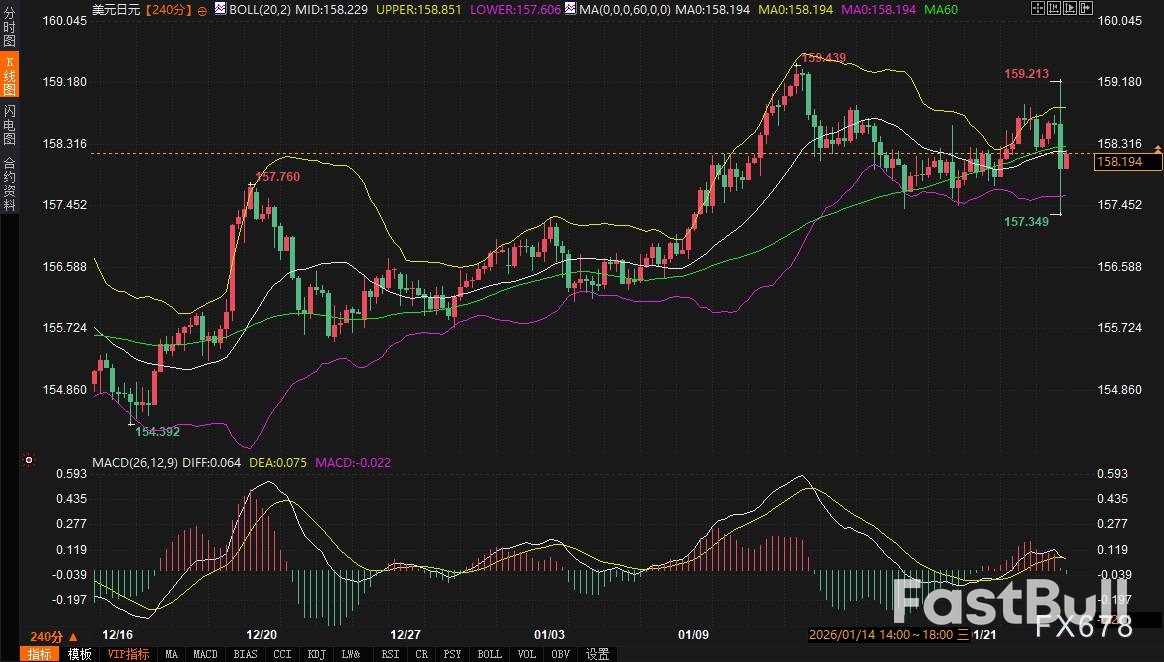Select the 指标 indicators tab
The width and height of the screenshot is (1164, 662).
coord(40,654)
